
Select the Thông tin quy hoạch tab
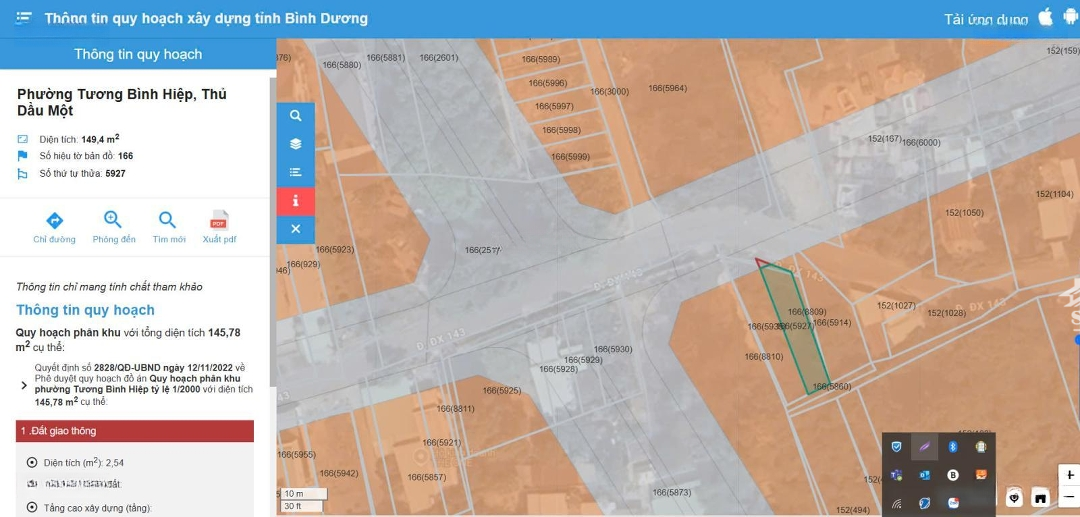(138, 54)
